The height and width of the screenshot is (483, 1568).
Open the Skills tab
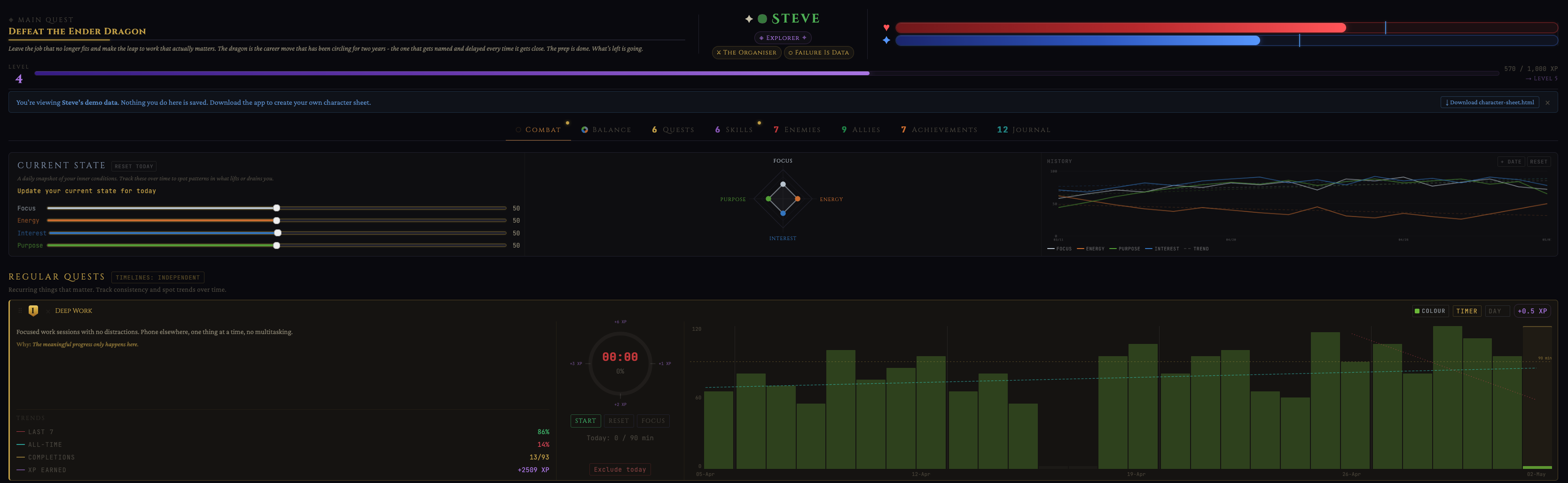click(734, 130)
